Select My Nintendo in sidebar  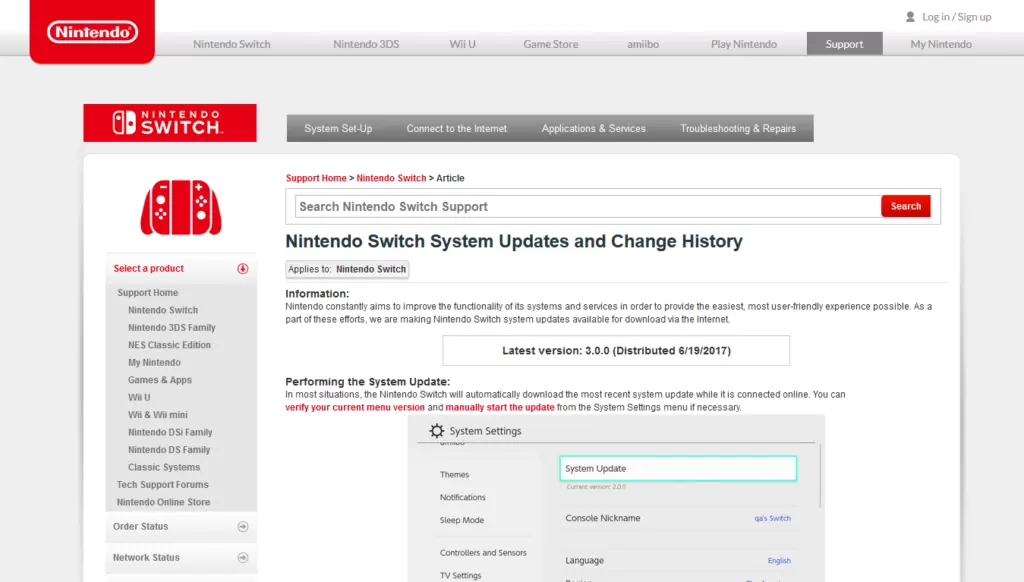pos(154,363)
